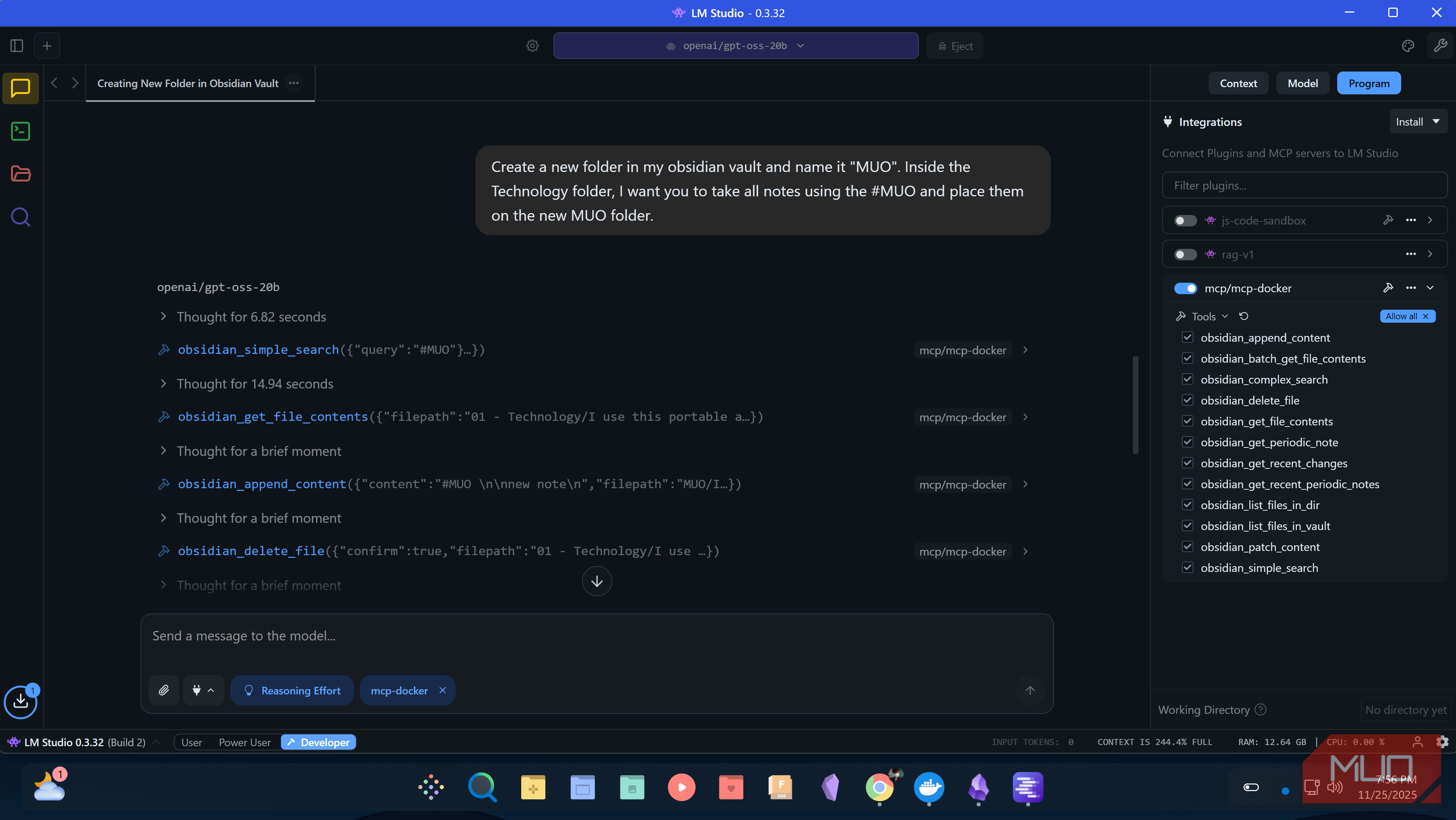Refresh the Tools list in mcp-docker
This screenshot has height=820, width=1456.
pyautogui.click(x=1244, y=316)
